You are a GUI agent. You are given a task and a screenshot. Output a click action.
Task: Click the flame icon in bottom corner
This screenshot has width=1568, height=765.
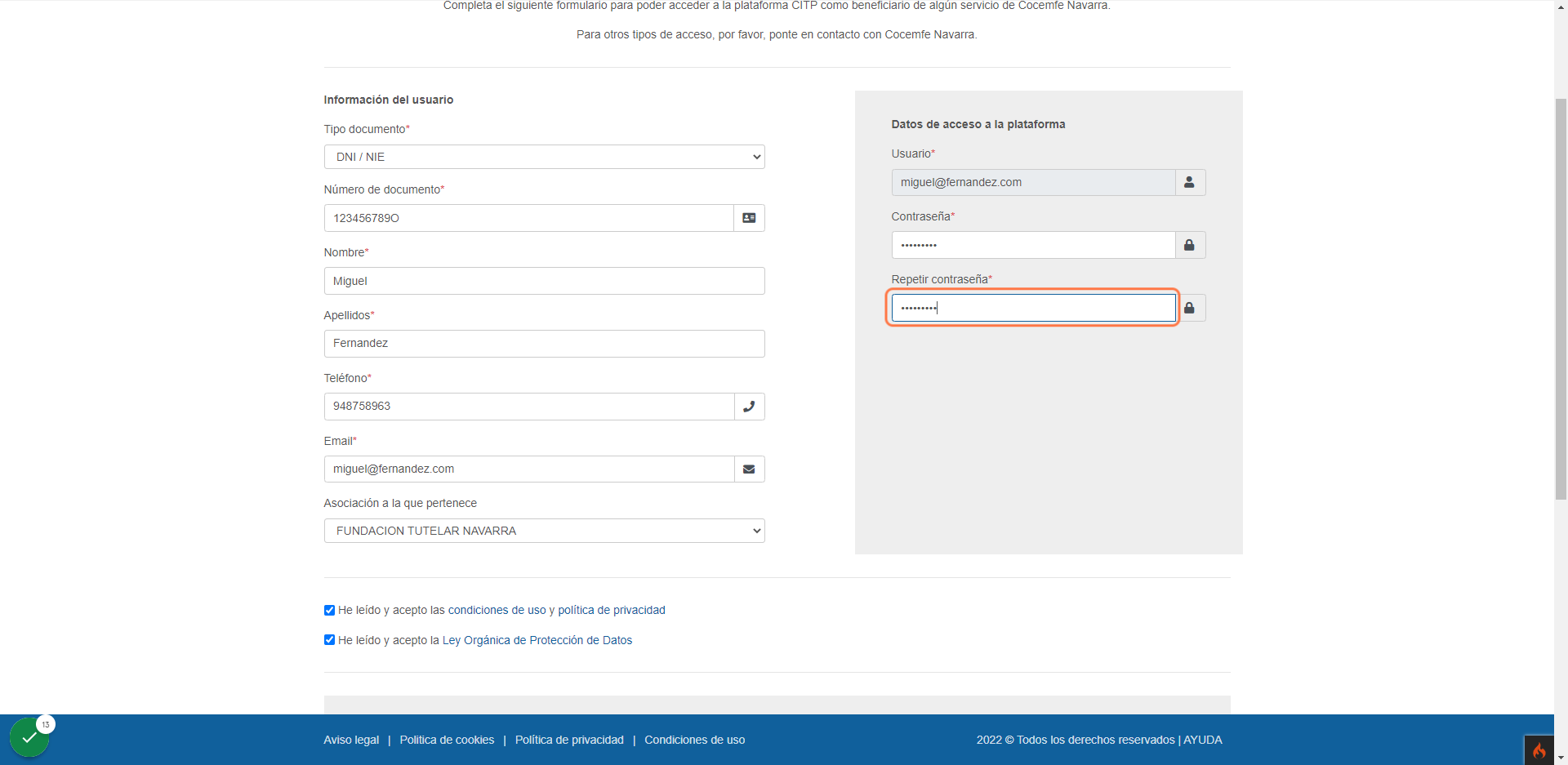1539,750
